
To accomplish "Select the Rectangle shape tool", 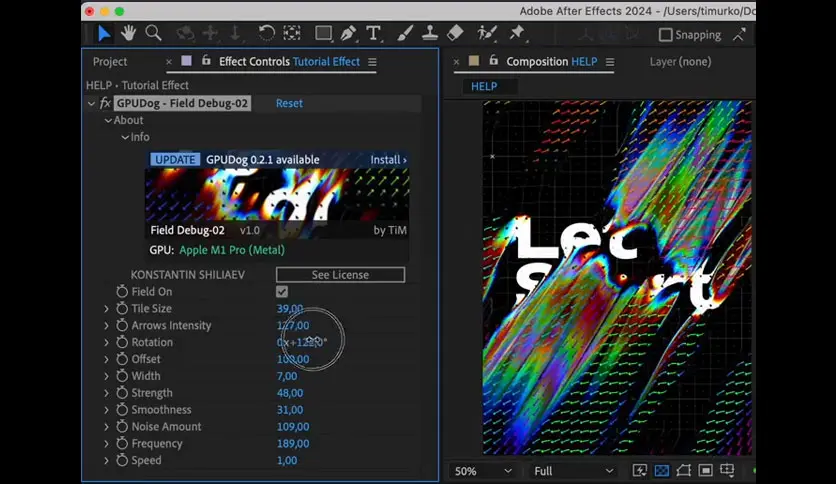I will (x=323, y=34).
